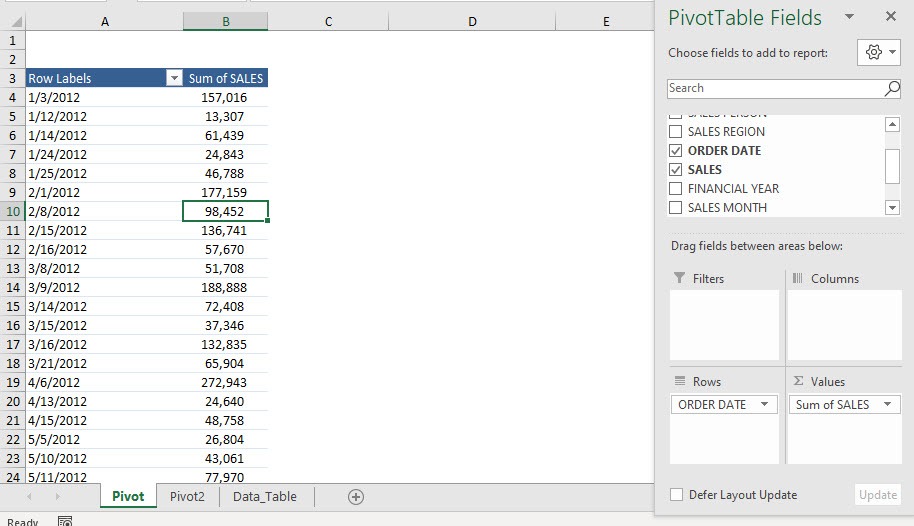The image size is (914, 526).
Task: Select cell with date 1/25/2012
Action: pyautogui.click(x=104, y=173)
